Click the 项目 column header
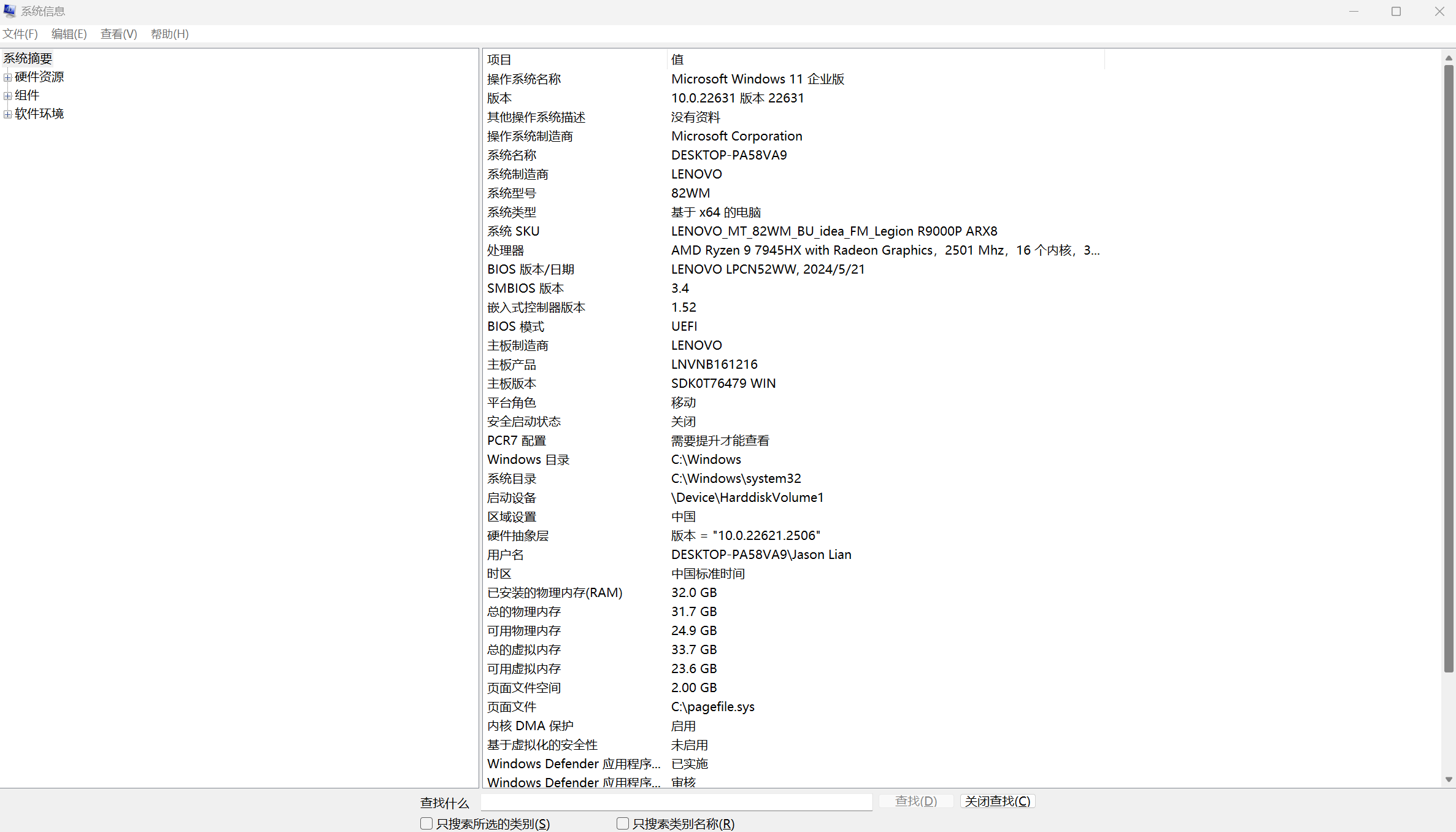1456x832 pixels. coord(575,60)
